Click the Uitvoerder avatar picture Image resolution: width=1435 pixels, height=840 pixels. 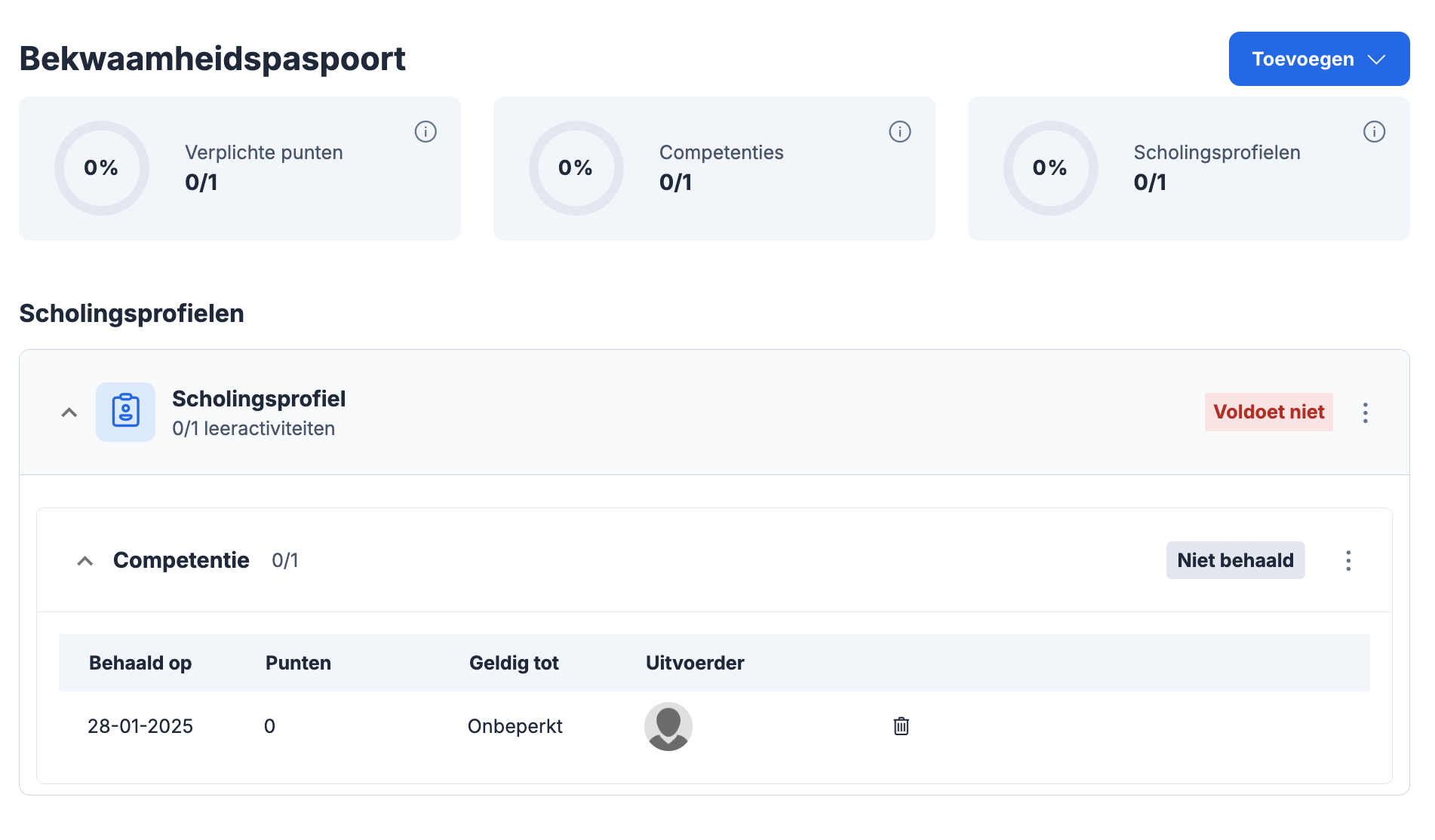click(668, 726)
